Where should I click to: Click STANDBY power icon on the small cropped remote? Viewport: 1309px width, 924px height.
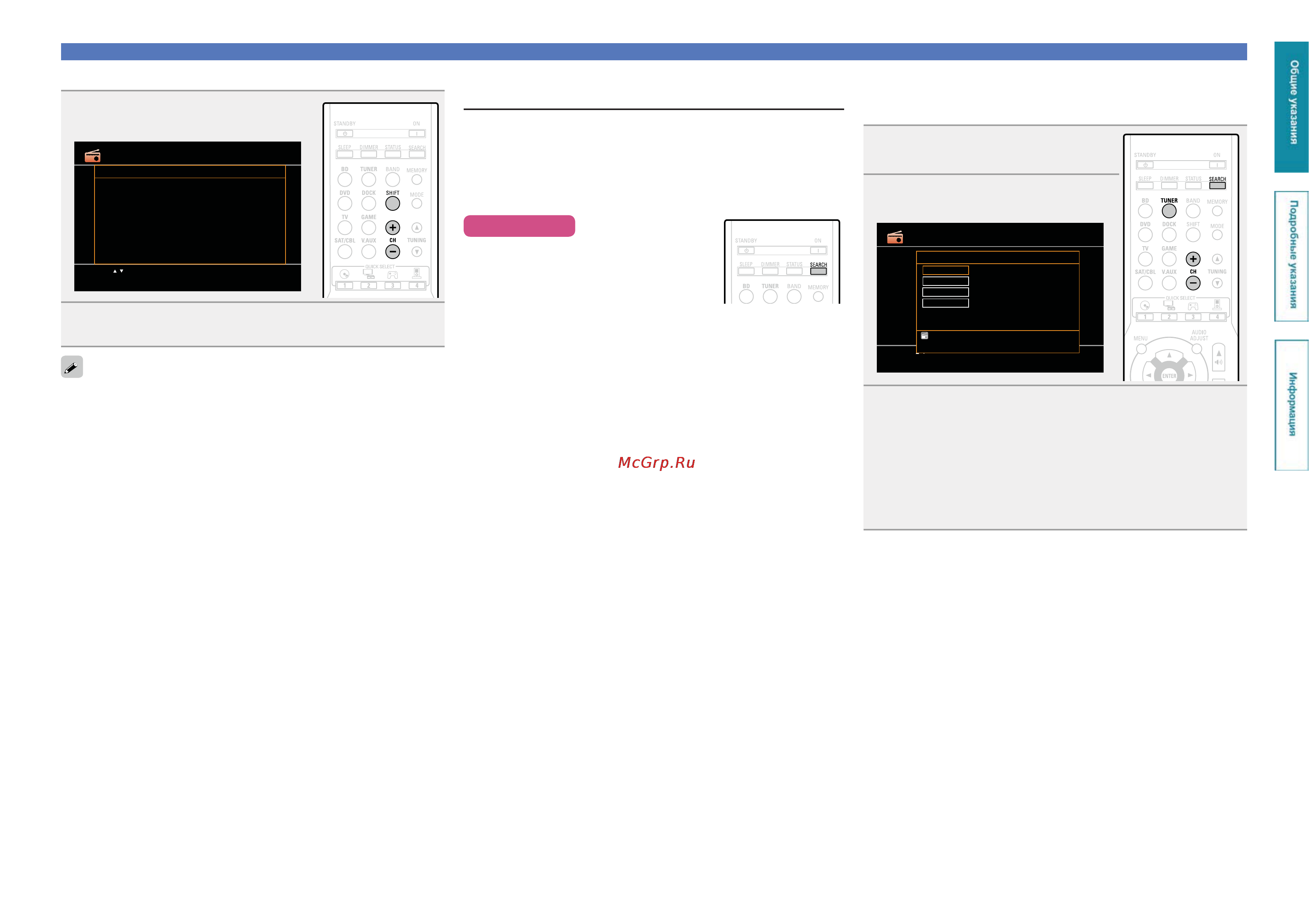pos(746,251)
